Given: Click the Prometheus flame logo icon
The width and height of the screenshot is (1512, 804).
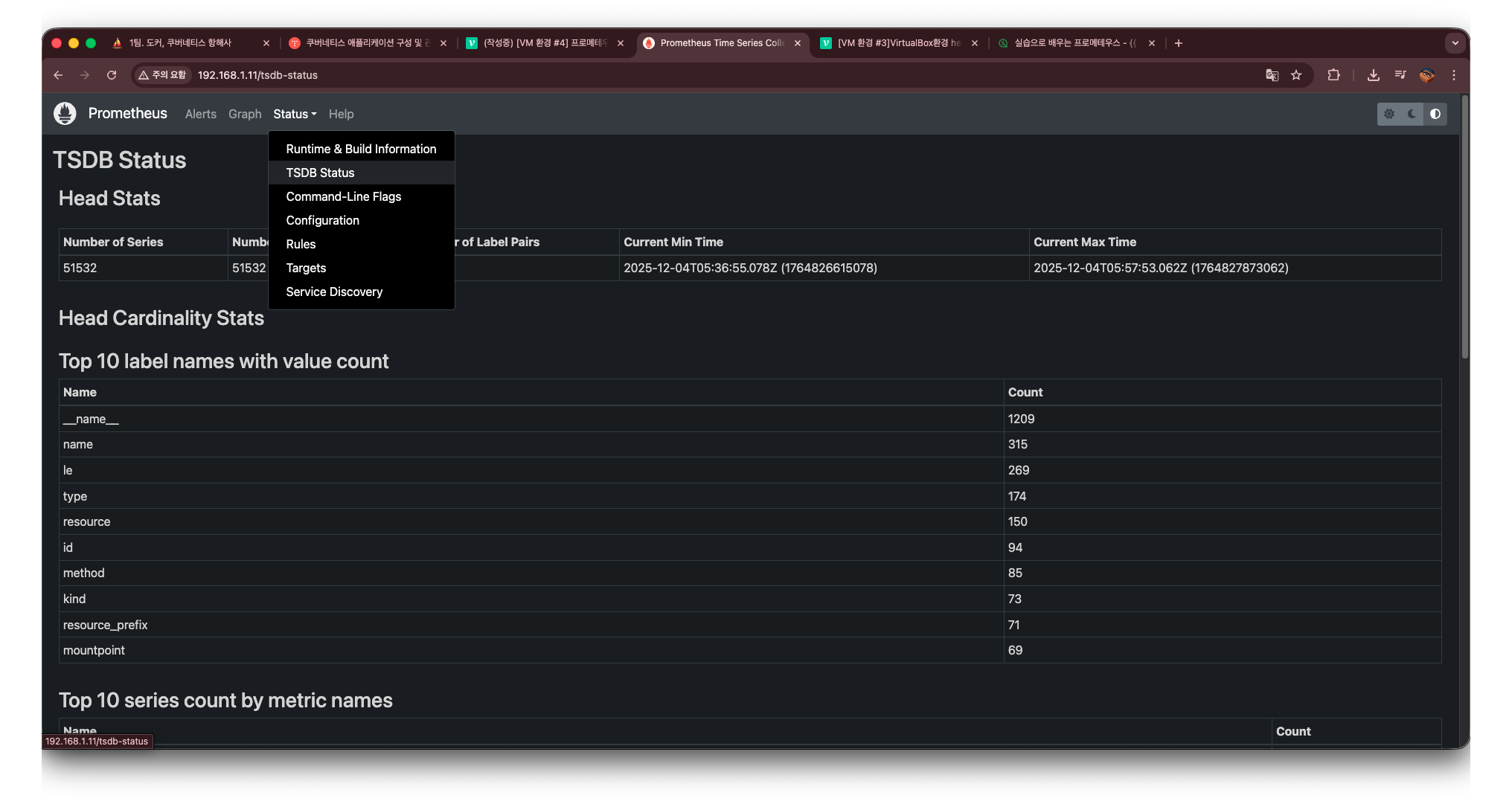Looking at the screenshot, I should (65, 113).
